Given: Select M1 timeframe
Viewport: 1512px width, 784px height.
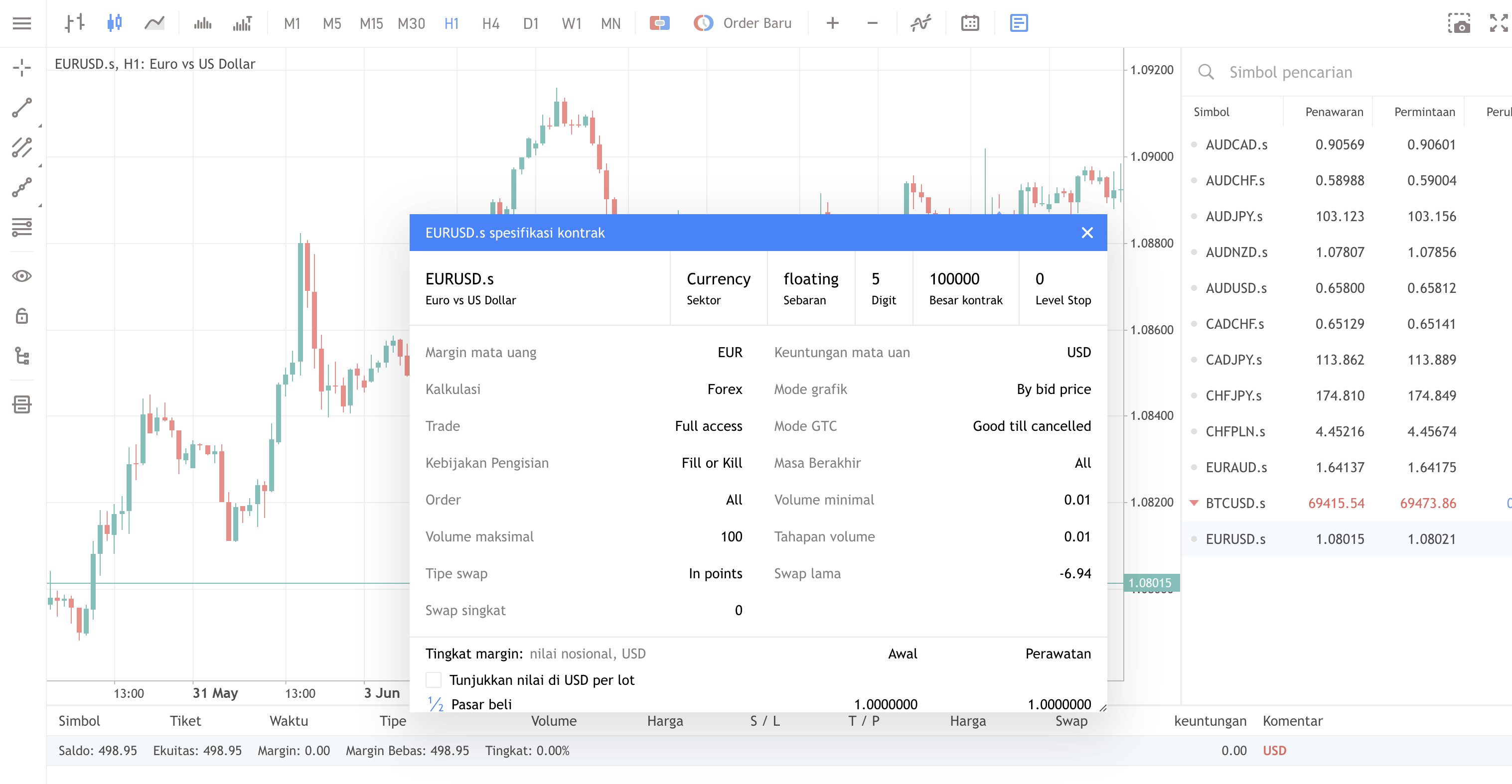Looking at the screenshot, I should [292, 23].
